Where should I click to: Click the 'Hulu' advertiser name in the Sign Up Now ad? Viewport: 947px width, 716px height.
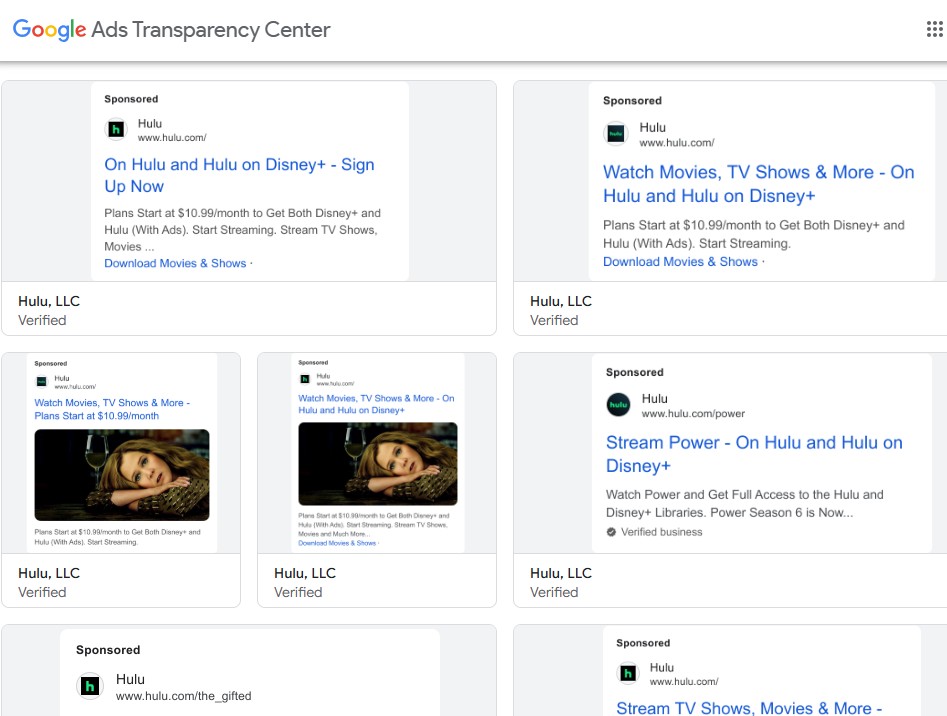point(150,124)
